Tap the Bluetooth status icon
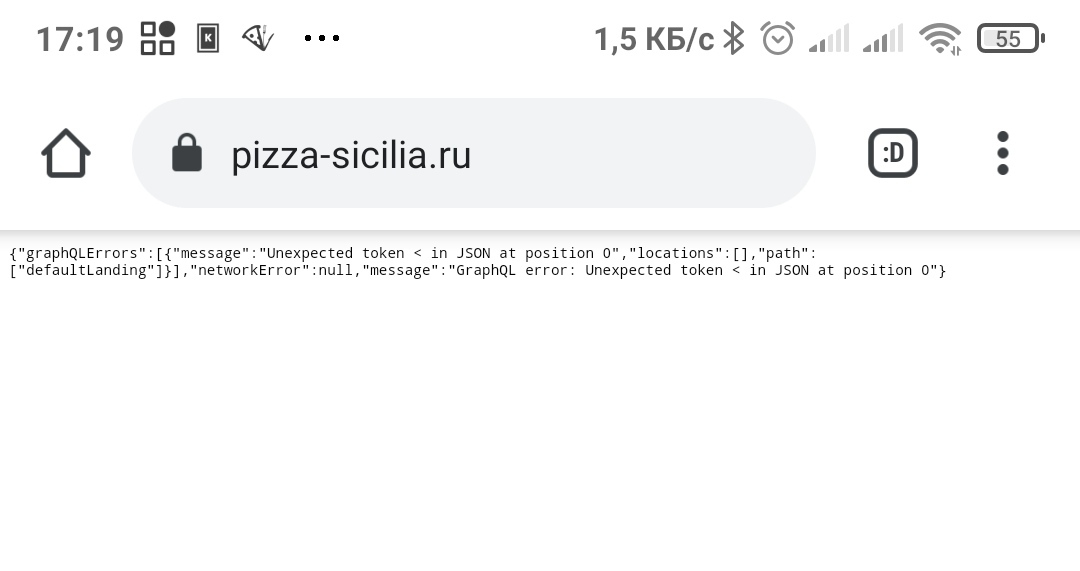 [x=734, y=39]
